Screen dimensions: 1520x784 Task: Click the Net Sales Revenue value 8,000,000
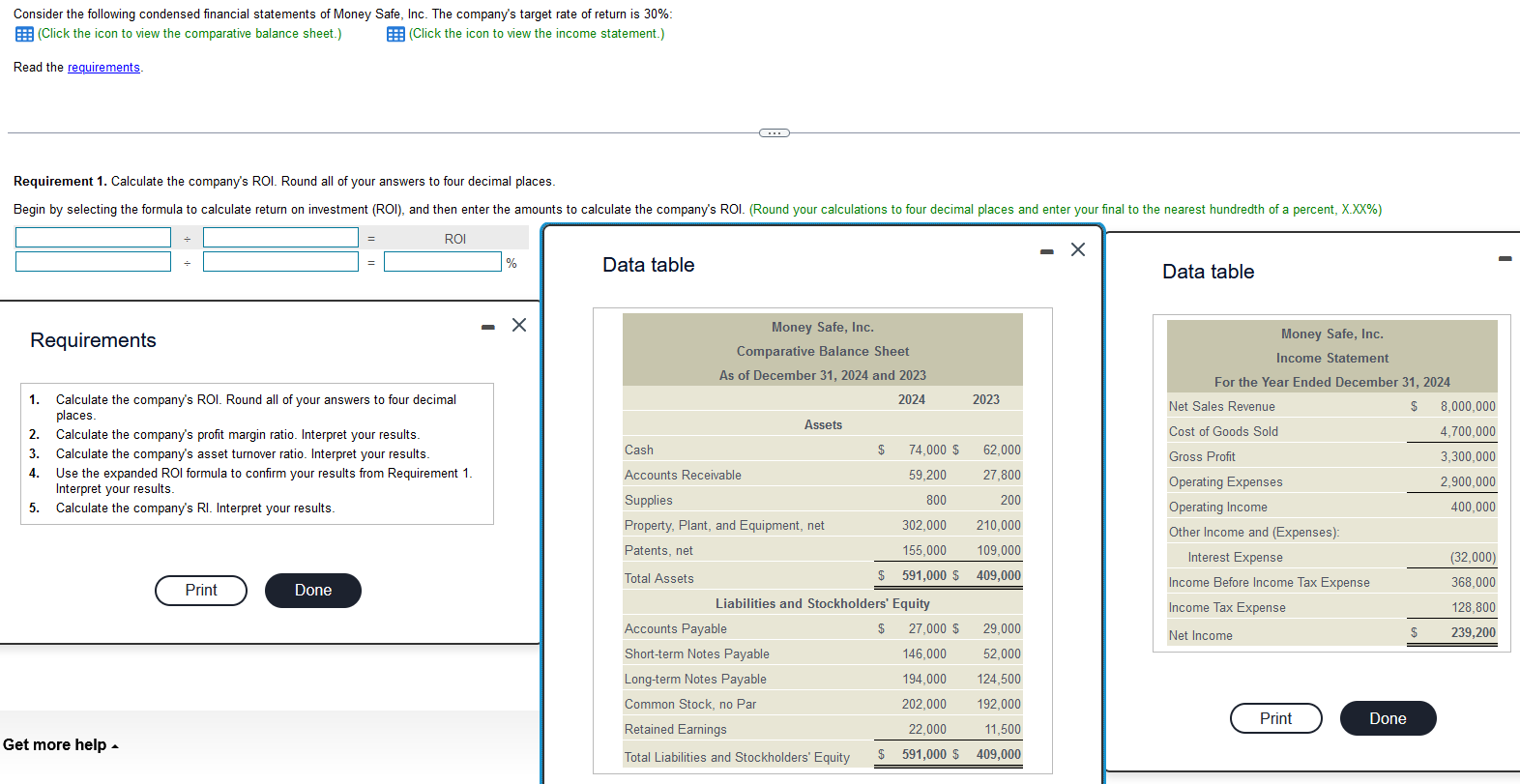click(1468, 406)
